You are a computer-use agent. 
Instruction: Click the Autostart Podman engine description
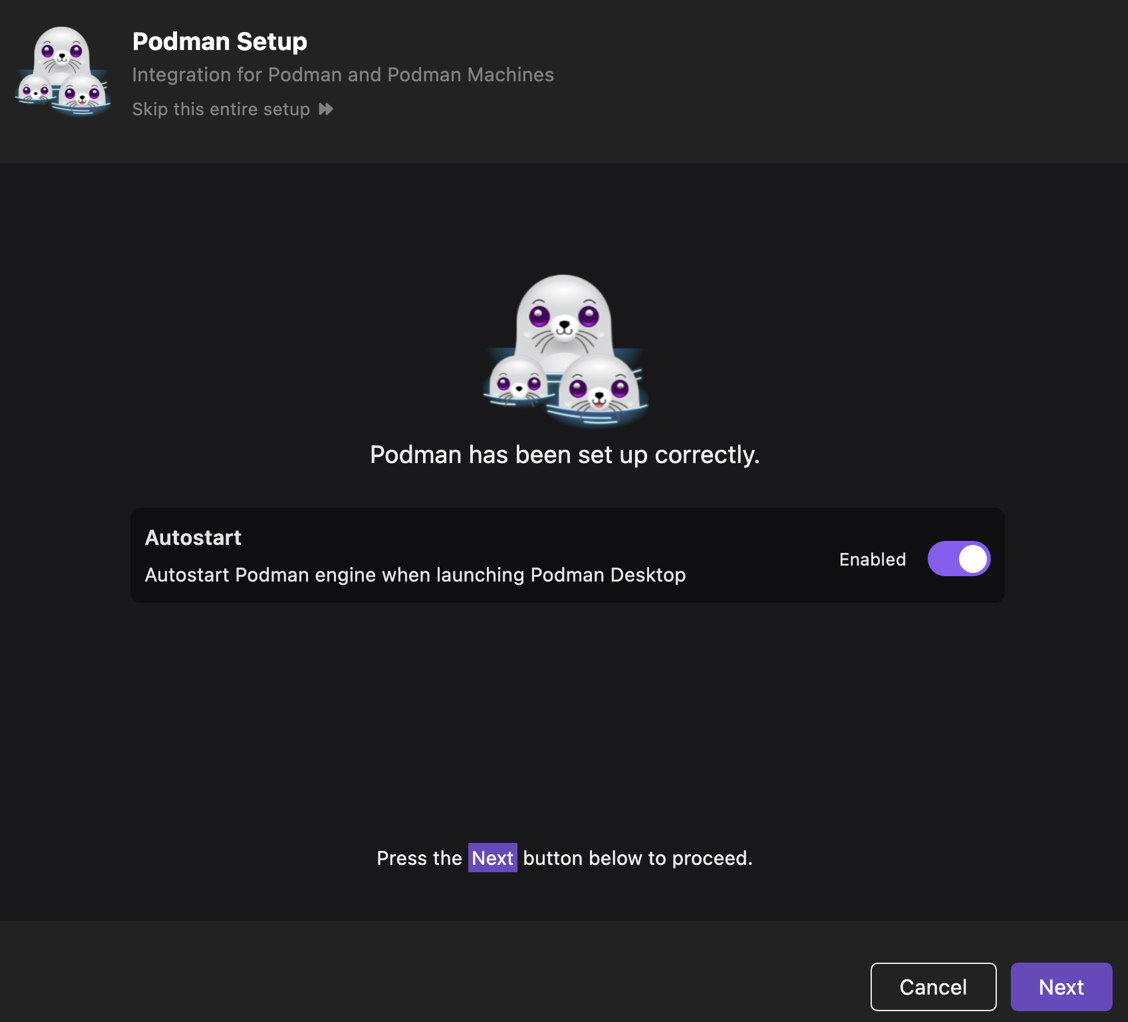coord(415,575)
